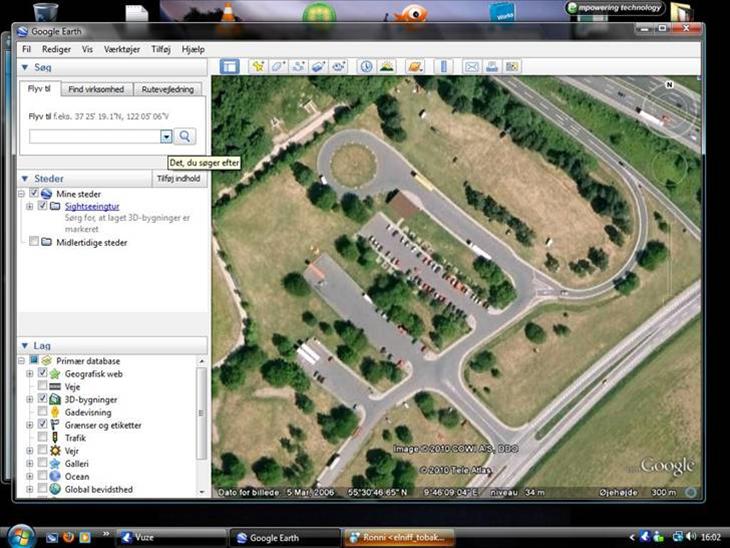Toggle the sidebar panel toolbar icon

pyautogui.click(x=229, y=66)
